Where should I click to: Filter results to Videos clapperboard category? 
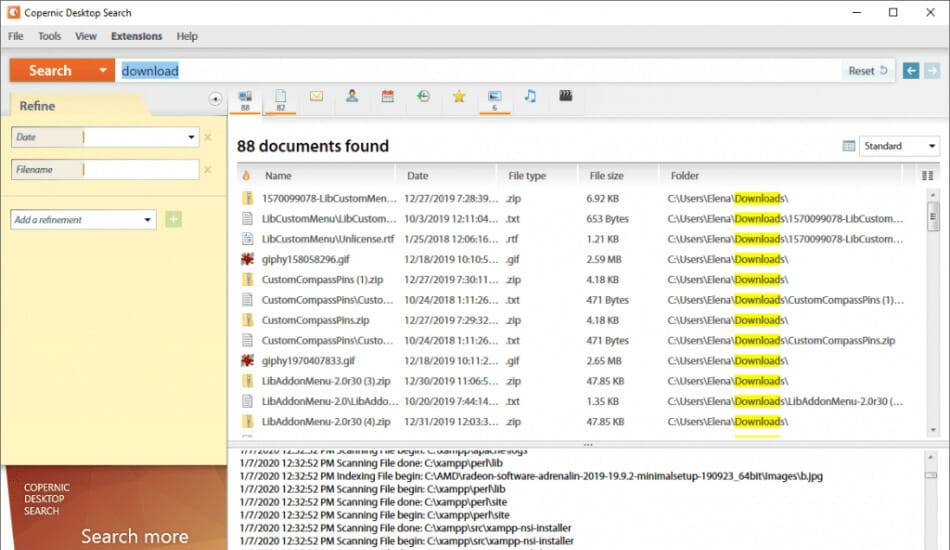click(x=566, y=96)
